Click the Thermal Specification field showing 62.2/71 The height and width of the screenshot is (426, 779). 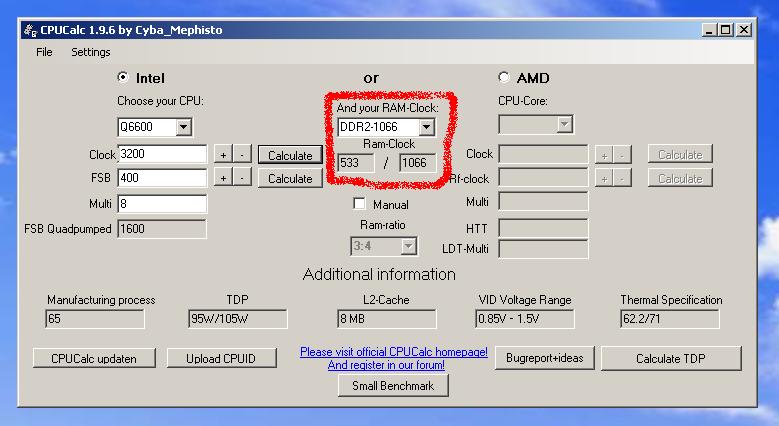click(670, 319)
